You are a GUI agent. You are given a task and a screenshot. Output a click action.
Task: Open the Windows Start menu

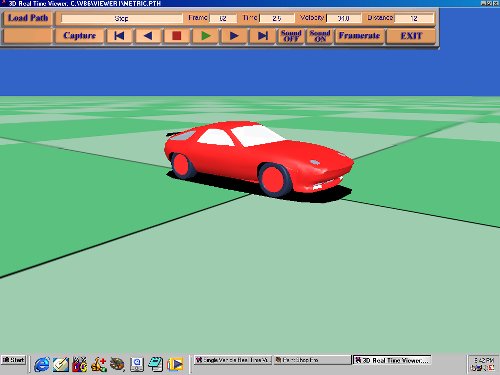(x=14, y=360)
